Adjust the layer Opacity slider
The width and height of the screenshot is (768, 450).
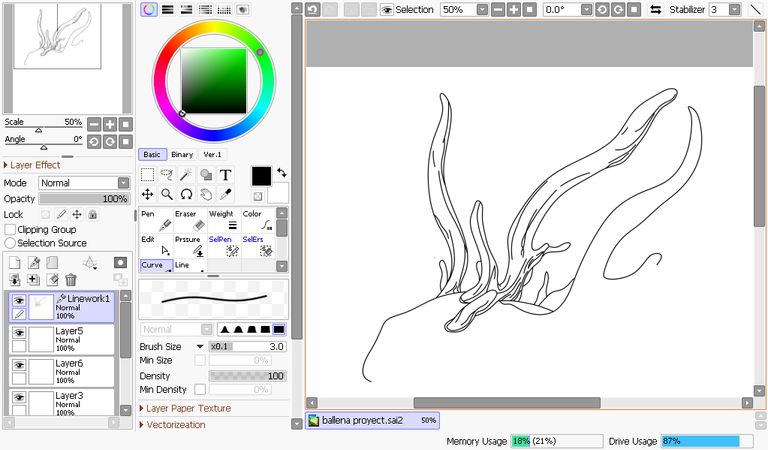coord(84,199)
